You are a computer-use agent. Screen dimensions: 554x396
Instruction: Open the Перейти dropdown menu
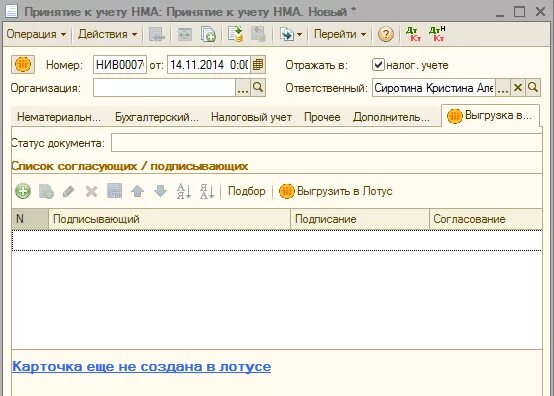click(340, 34)
